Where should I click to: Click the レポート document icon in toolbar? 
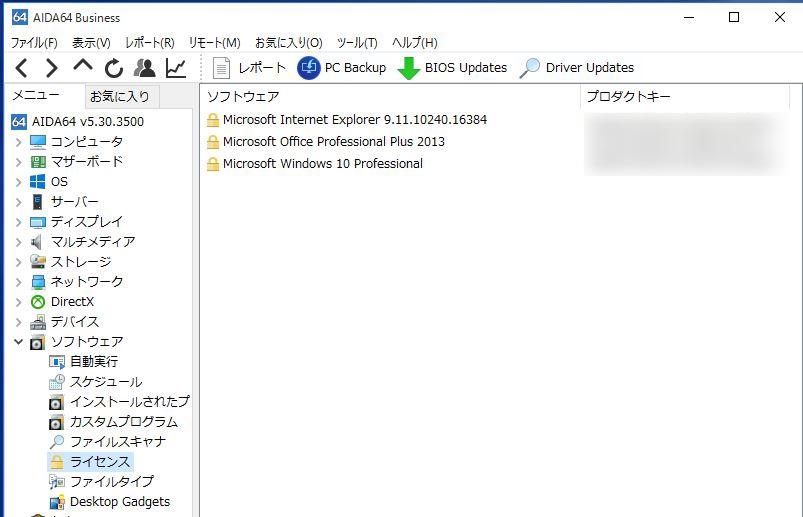(221, 68)
